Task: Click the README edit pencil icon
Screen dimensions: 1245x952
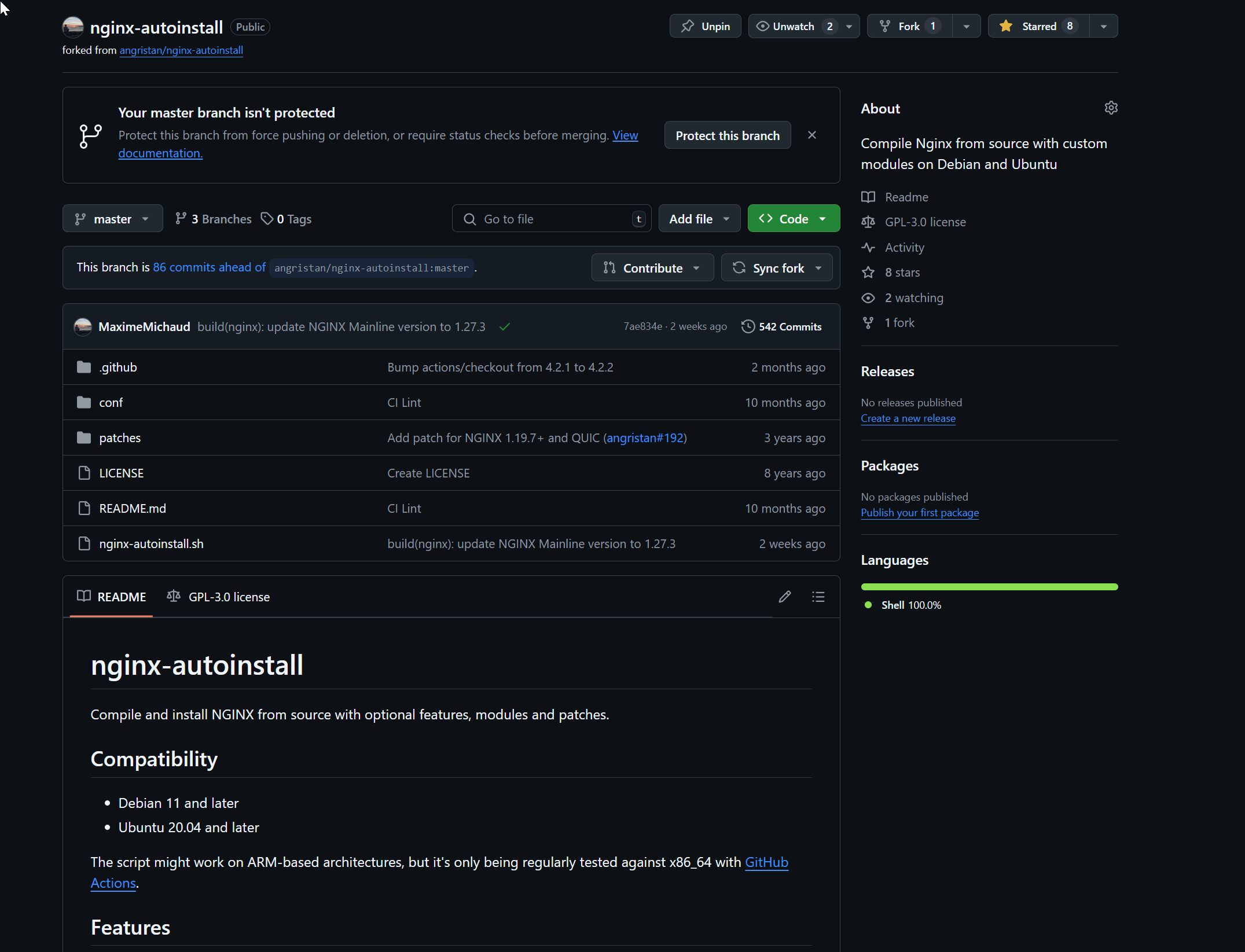Action: coord(784,597)
